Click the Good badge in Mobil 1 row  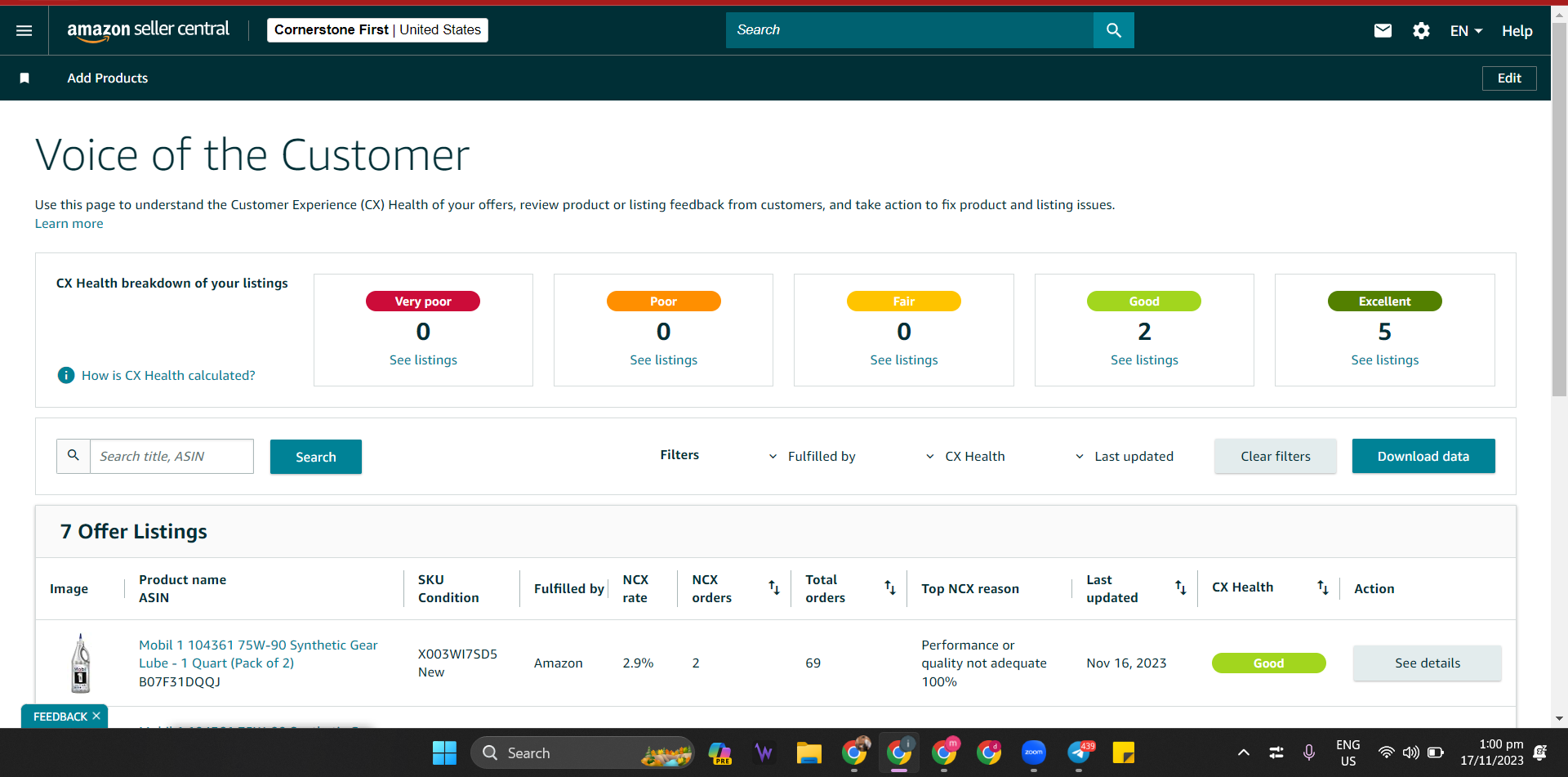coord(1269,663)
